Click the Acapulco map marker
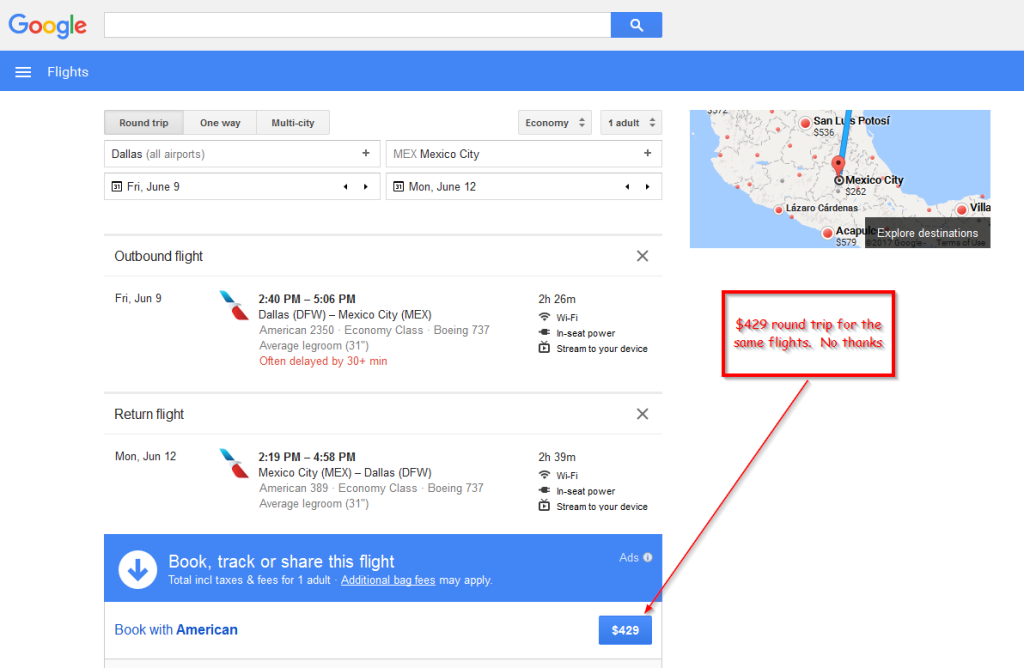1024x668 pixels. point(827,232)
